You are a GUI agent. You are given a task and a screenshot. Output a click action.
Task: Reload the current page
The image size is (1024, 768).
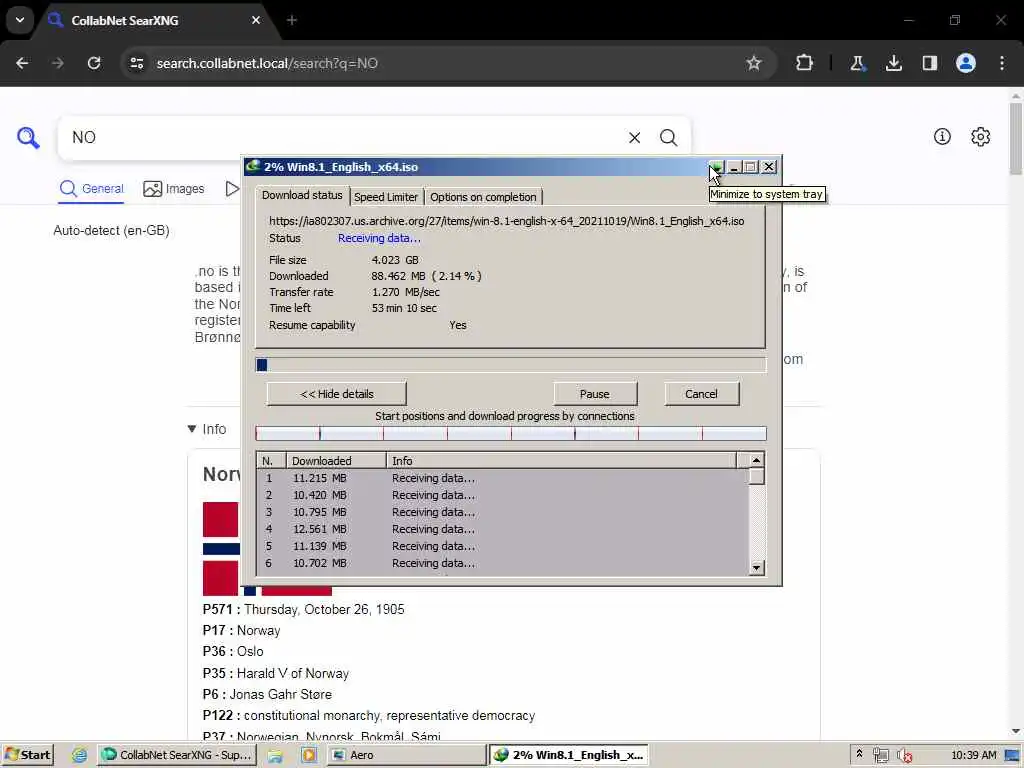click(x=94, y=63)
